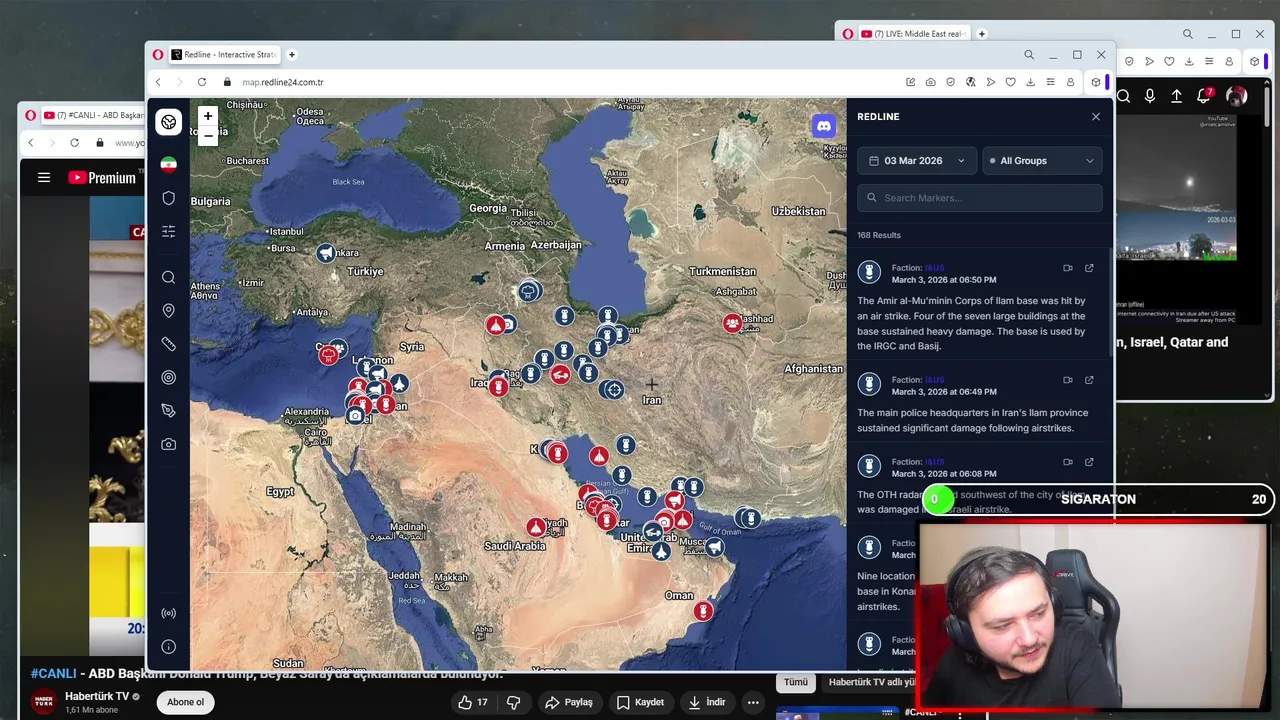Open the Habertürk TV channel name link
1280x720 pixels.
(x=97, y=696)
